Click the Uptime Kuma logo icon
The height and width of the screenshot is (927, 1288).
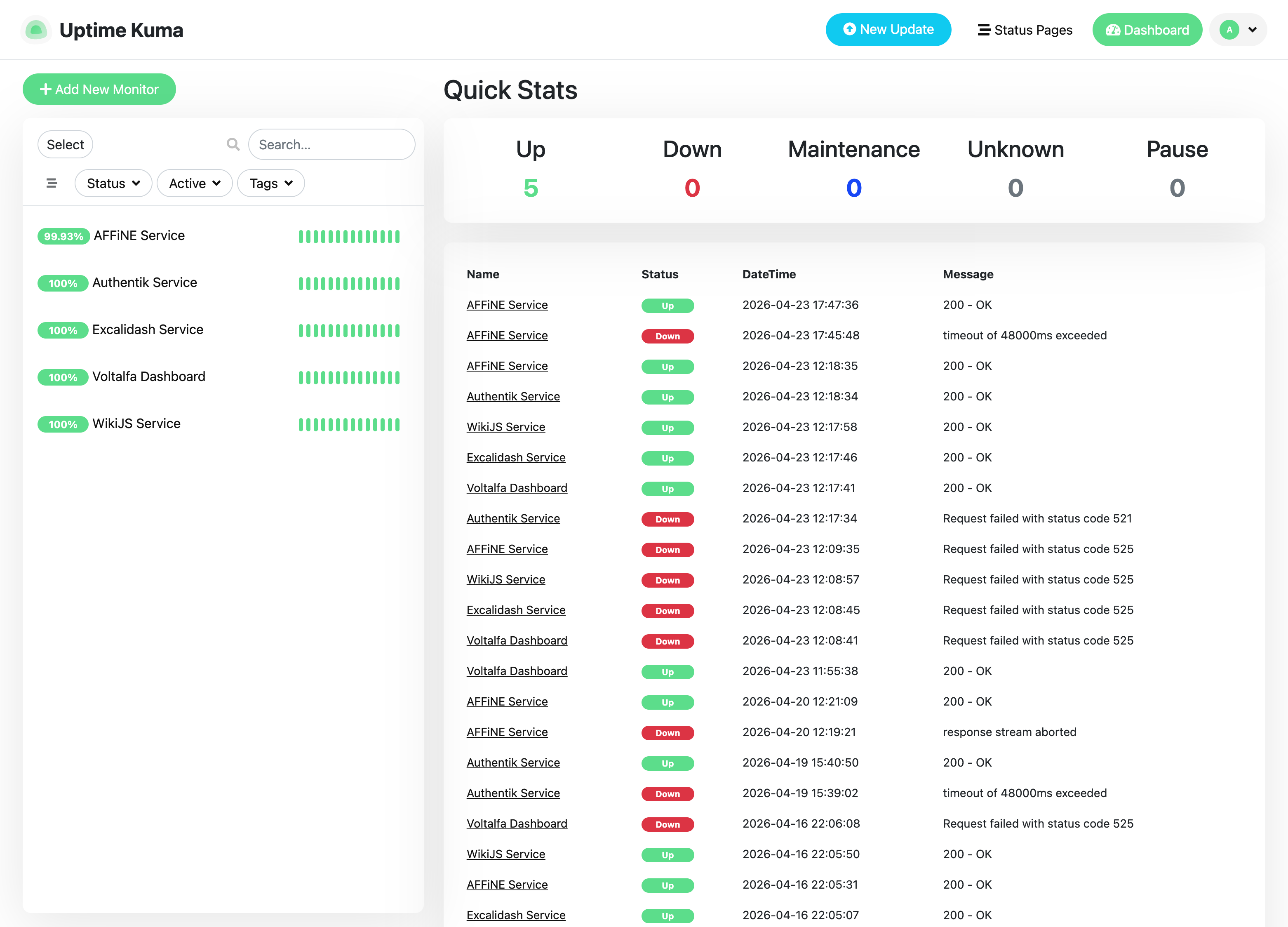[x=36, y=30]
